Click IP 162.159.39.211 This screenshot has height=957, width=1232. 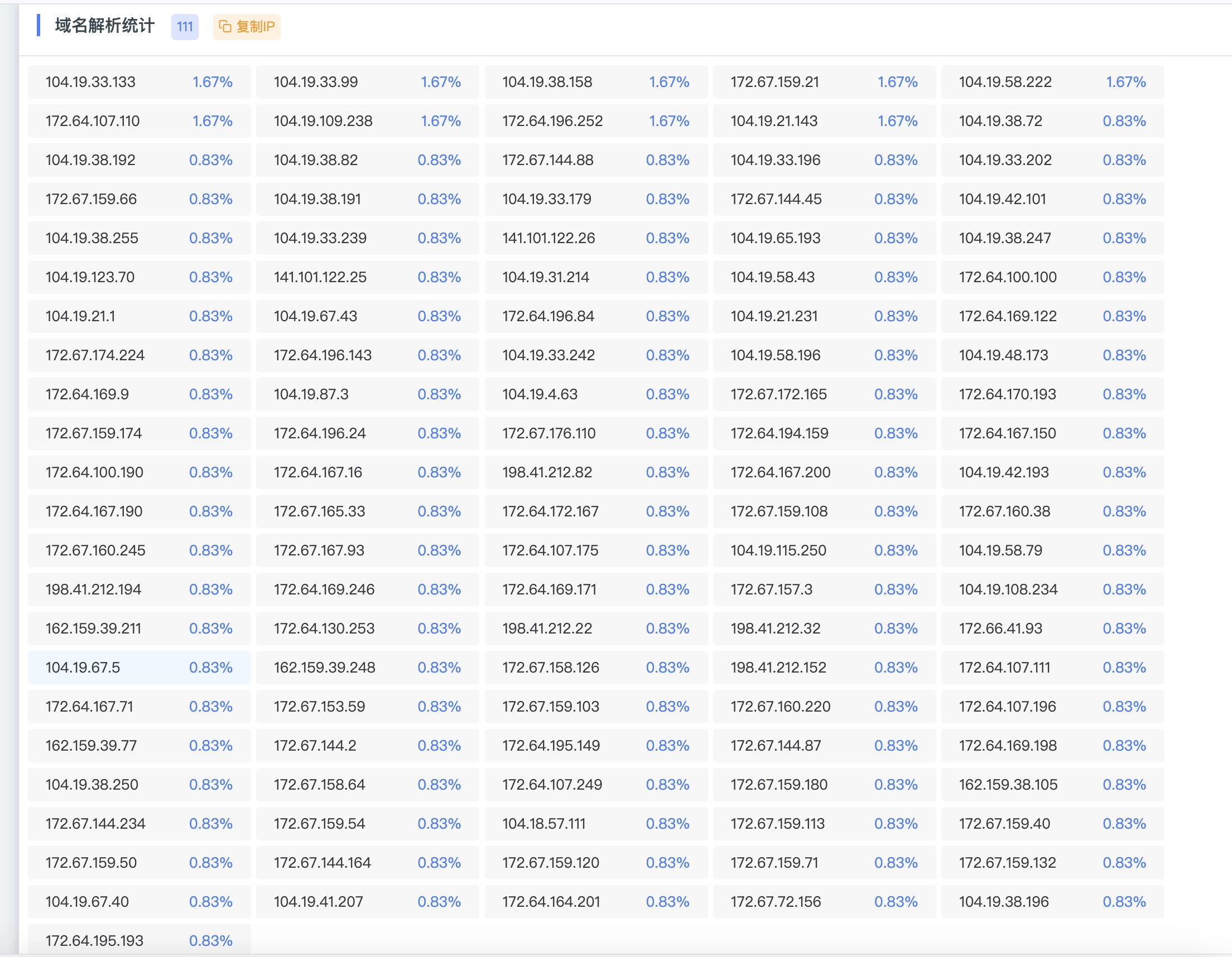point(139,628)
